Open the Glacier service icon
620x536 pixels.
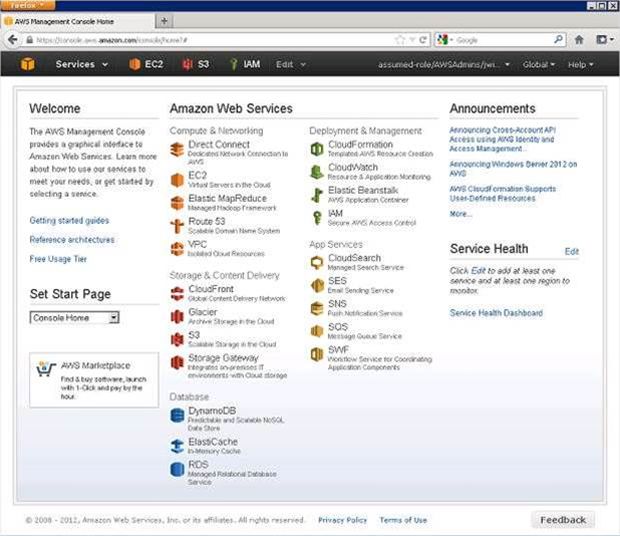point(177,317)
